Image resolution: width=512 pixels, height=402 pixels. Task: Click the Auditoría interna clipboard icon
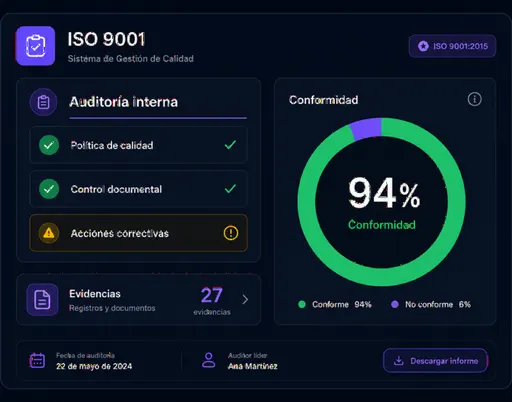[x=43, y=102]
